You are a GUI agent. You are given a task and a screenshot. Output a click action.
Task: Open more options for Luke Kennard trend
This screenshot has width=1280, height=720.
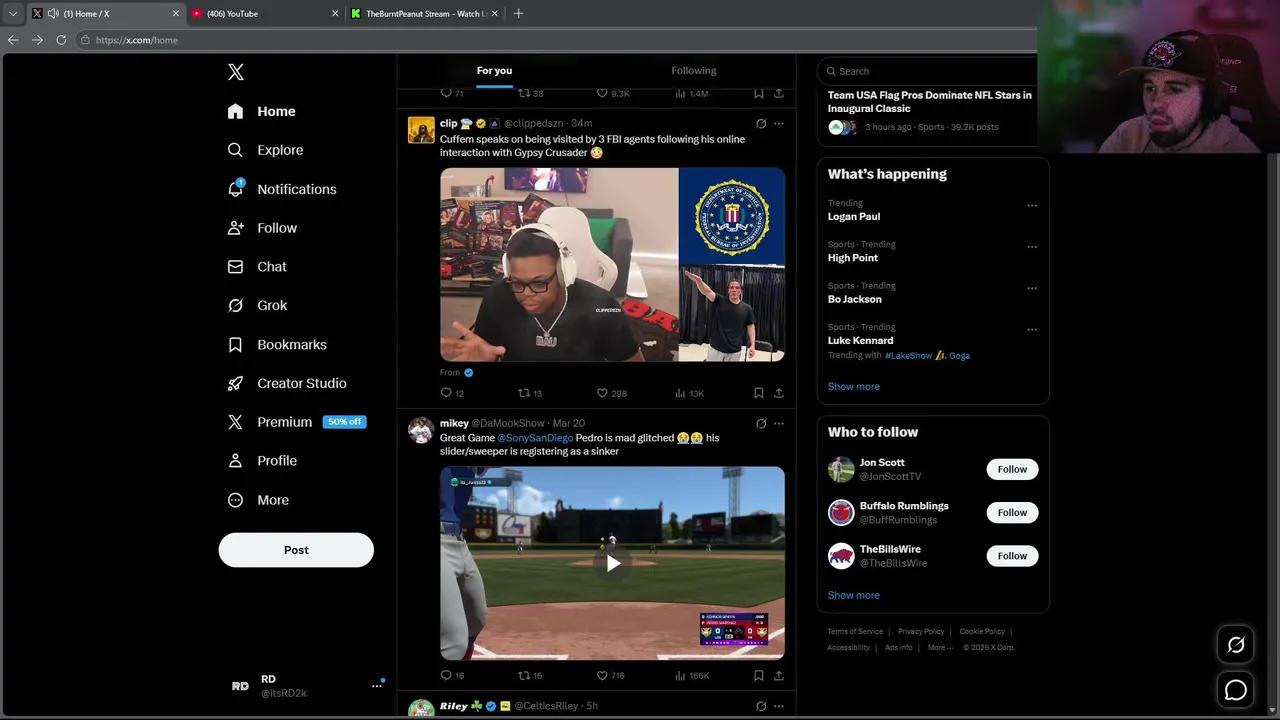coord(1032,329)
